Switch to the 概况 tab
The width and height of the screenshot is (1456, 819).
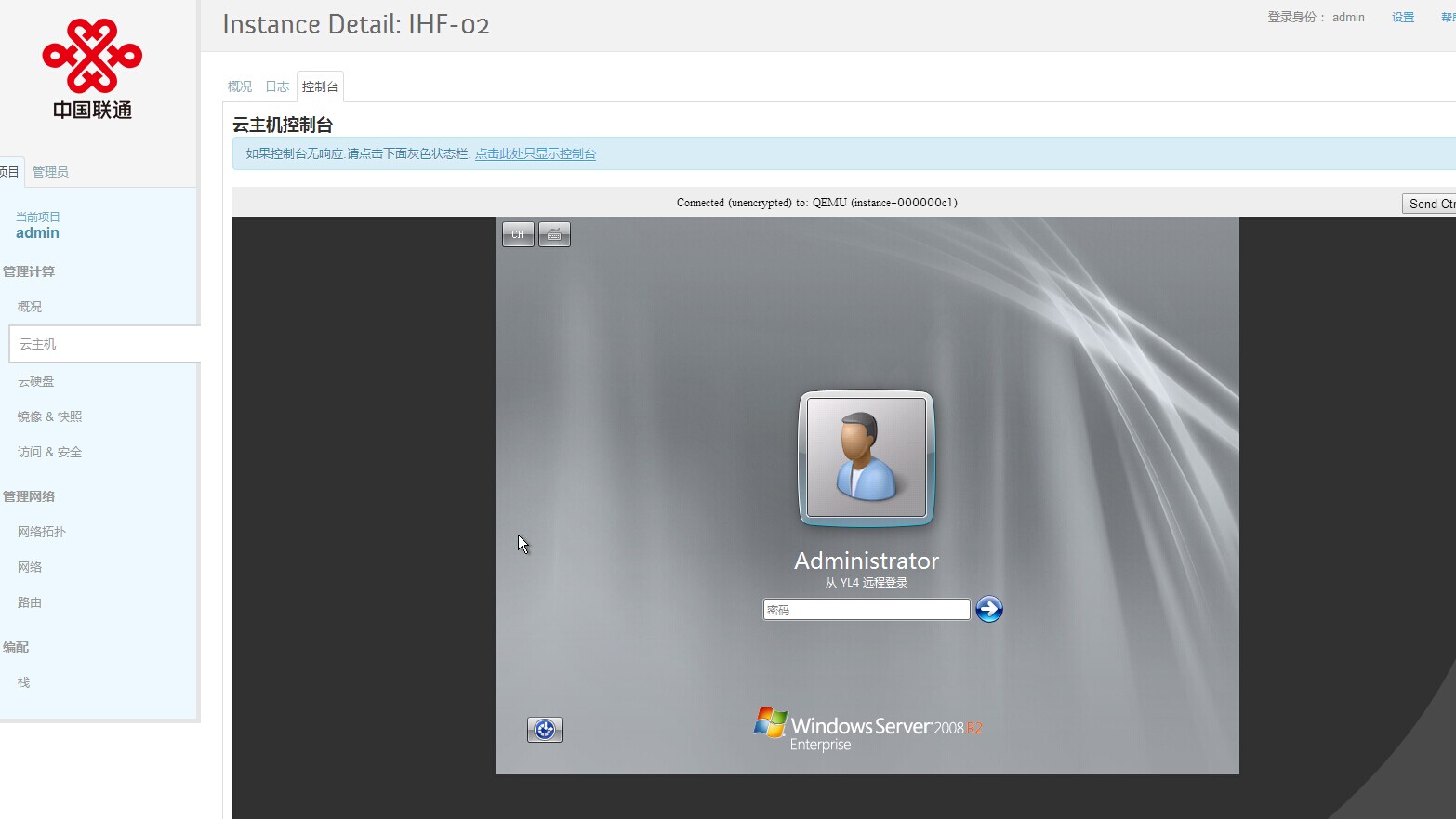[x=240, y=86]
